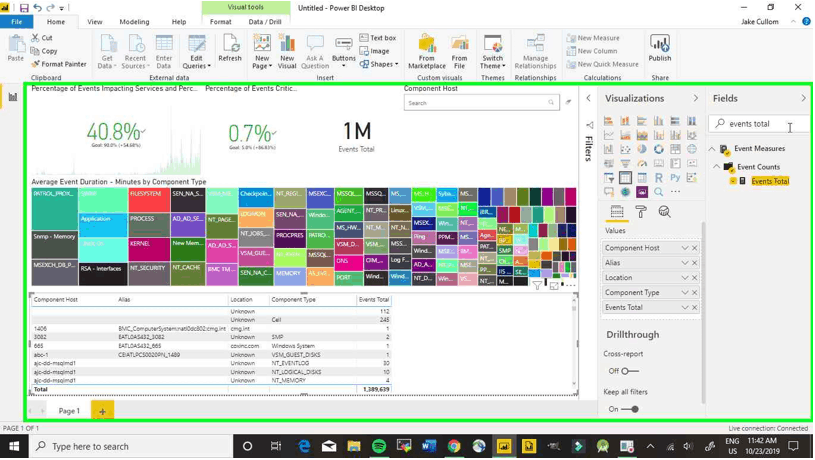Switch to the Modeling ribbon tab
The image size is (815, 460).
(x=134, y=22)
